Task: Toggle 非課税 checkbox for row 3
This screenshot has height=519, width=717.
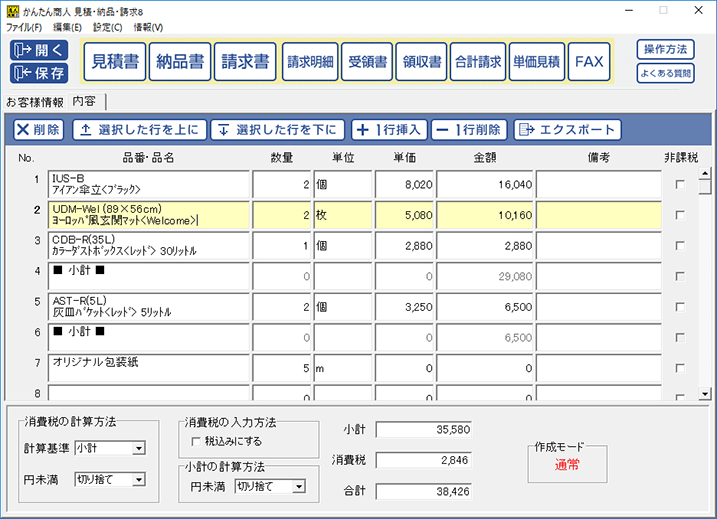Action: pyautogui.click(x=681, y=244)
